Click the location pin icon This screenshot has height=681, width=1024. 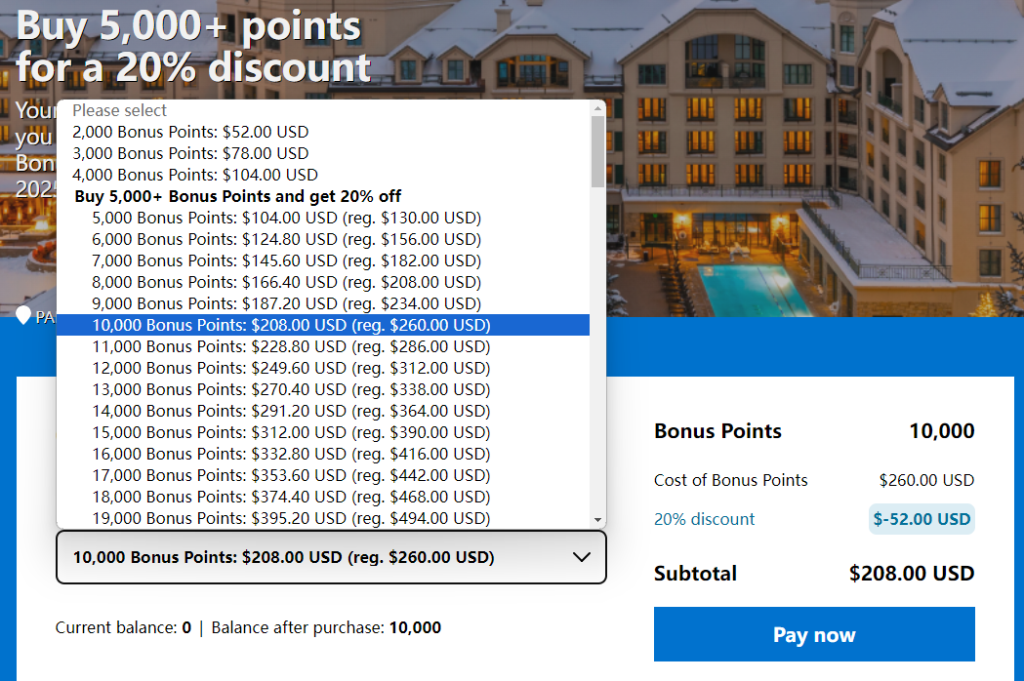click(x=24, y=316)
